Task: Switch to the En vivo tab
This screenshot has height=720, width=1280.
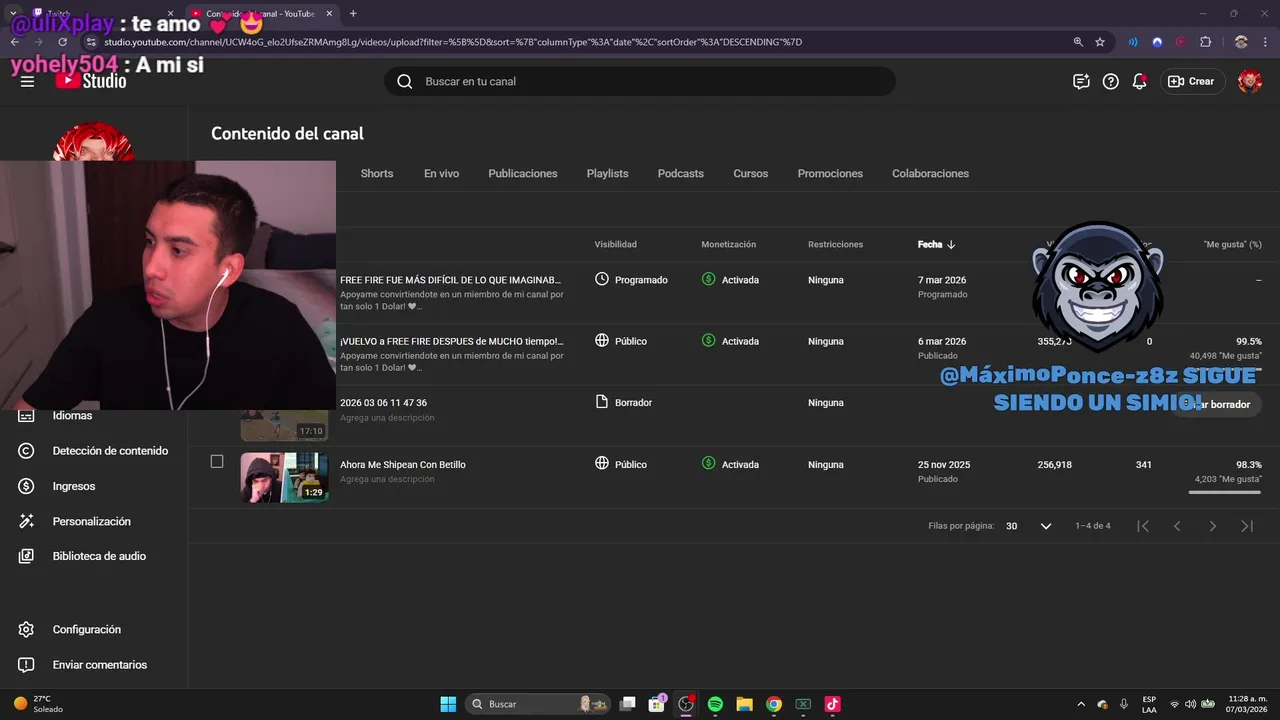Action: click(x=441, y=173)
